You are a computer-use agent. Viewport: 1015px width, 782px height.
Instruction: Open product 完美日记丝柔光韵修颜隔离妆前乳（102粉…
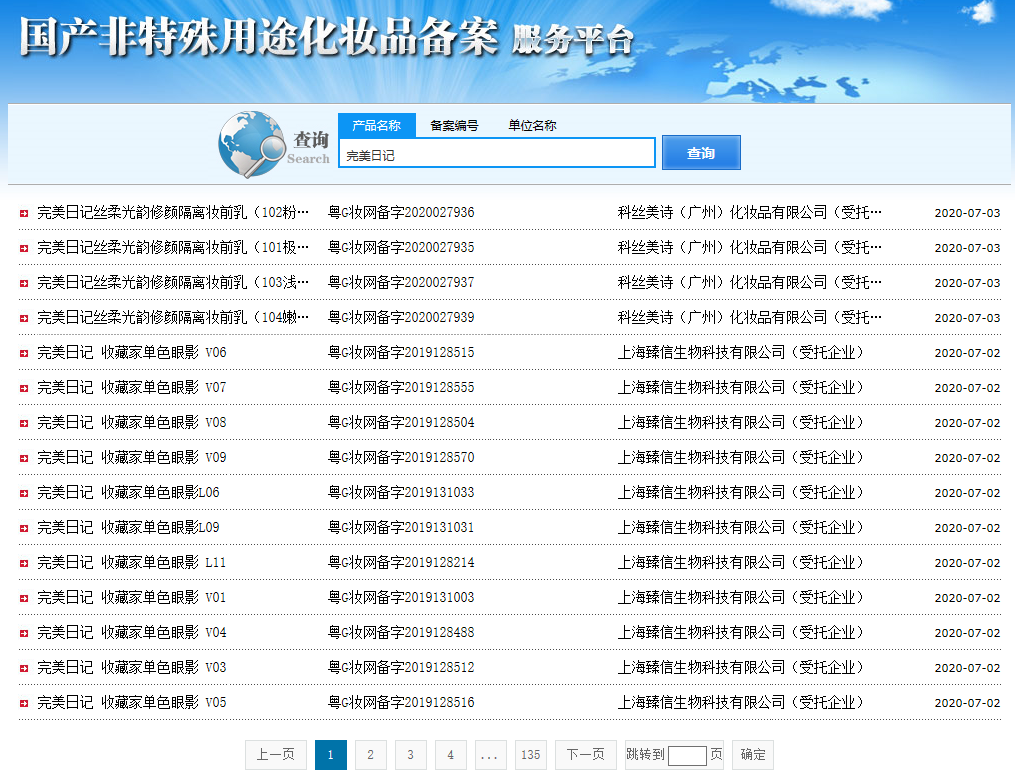(173, 212)
